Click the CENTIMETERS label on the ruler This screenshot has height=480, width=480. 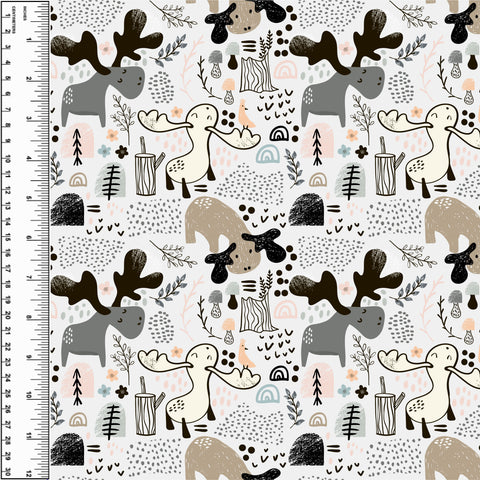click(14, 19)
